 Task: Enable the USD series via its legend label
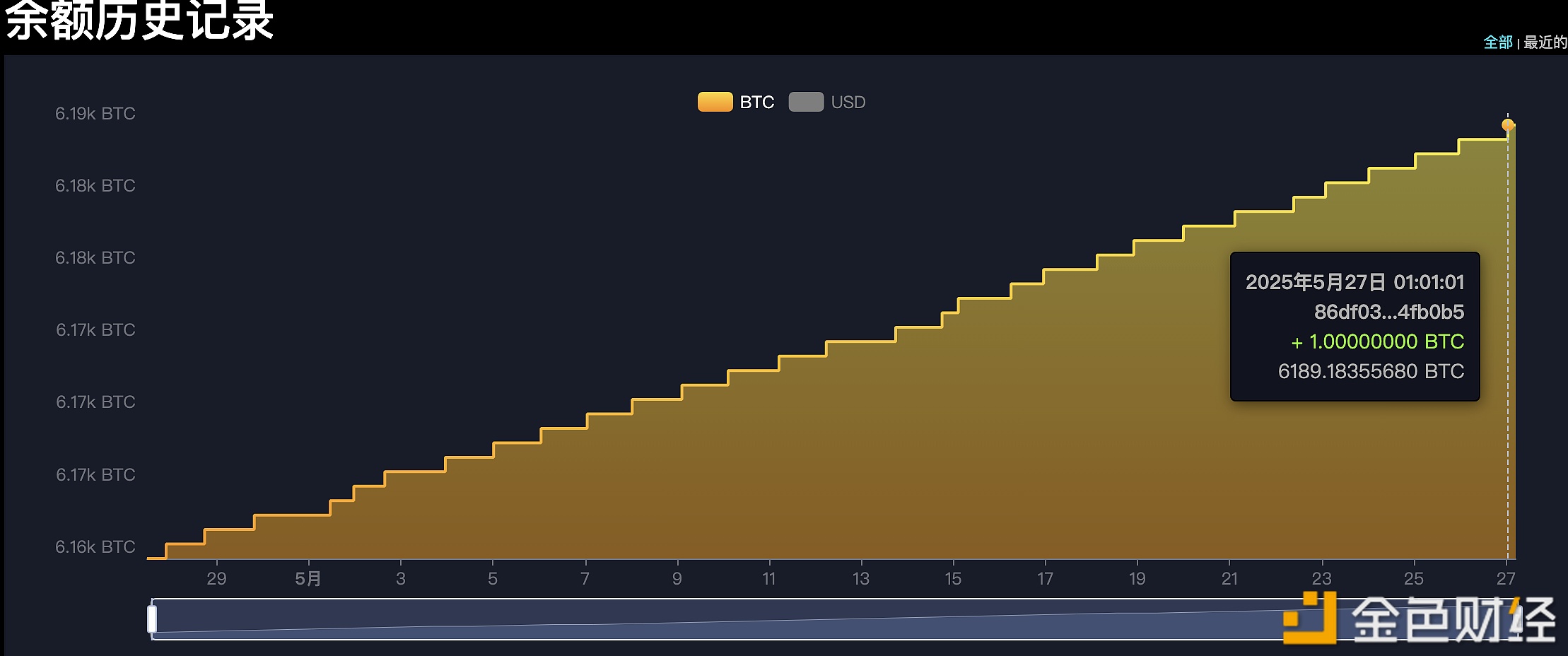848,102
